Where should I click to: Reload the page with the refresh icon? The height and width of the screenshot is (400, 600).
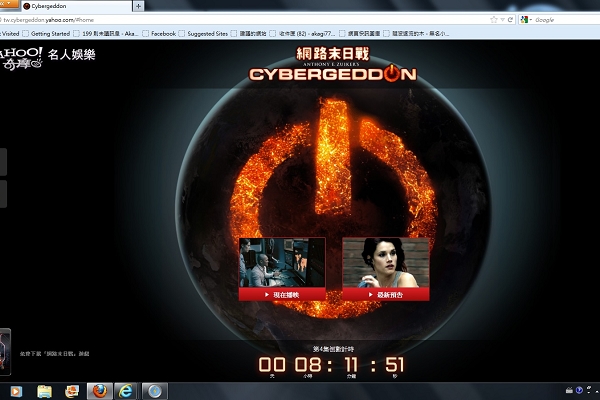tap(510, 20)
